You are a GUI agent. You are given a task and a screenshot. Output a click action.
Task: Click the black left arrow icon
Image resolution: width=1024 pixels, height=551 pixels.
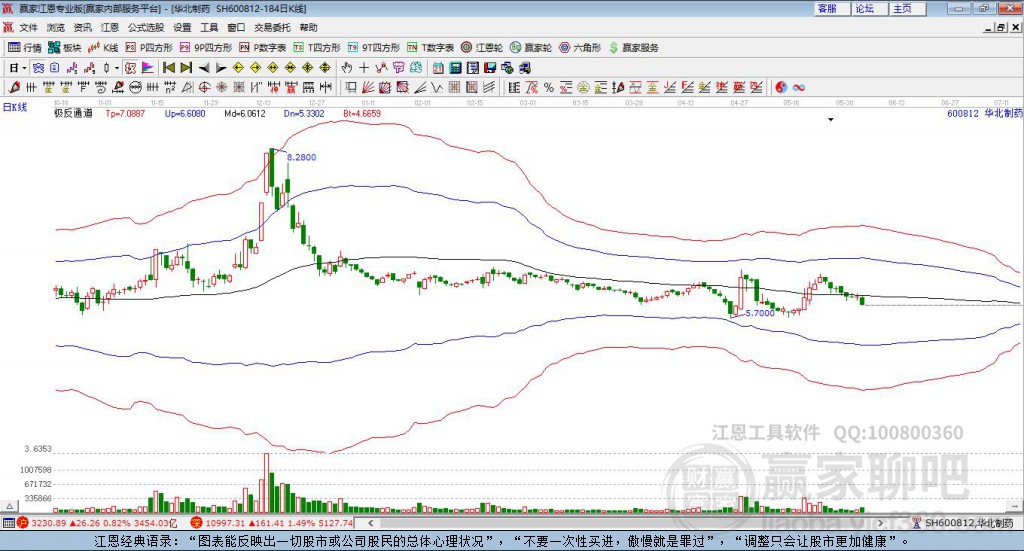[x=204, y=68]
